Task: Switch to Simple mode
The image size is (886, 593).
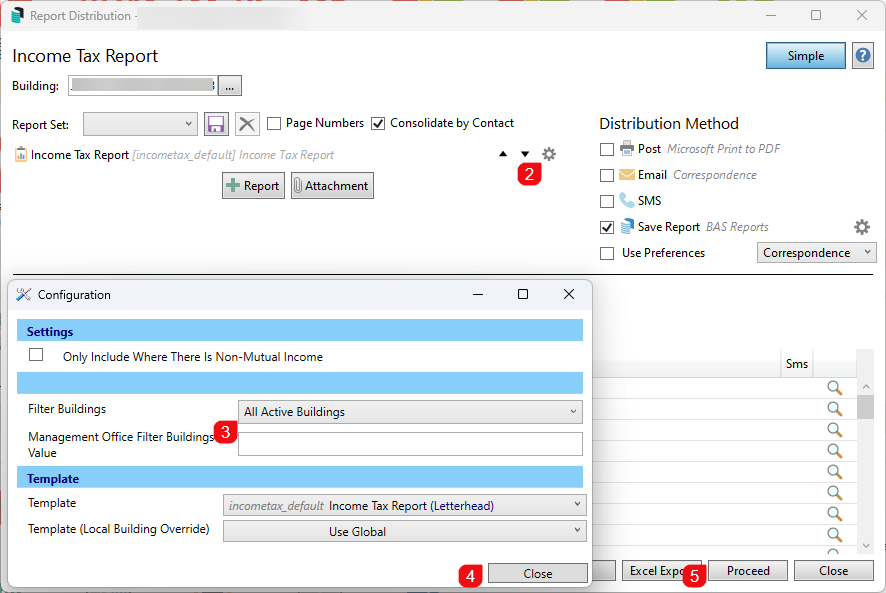Action: click(806, 55)
